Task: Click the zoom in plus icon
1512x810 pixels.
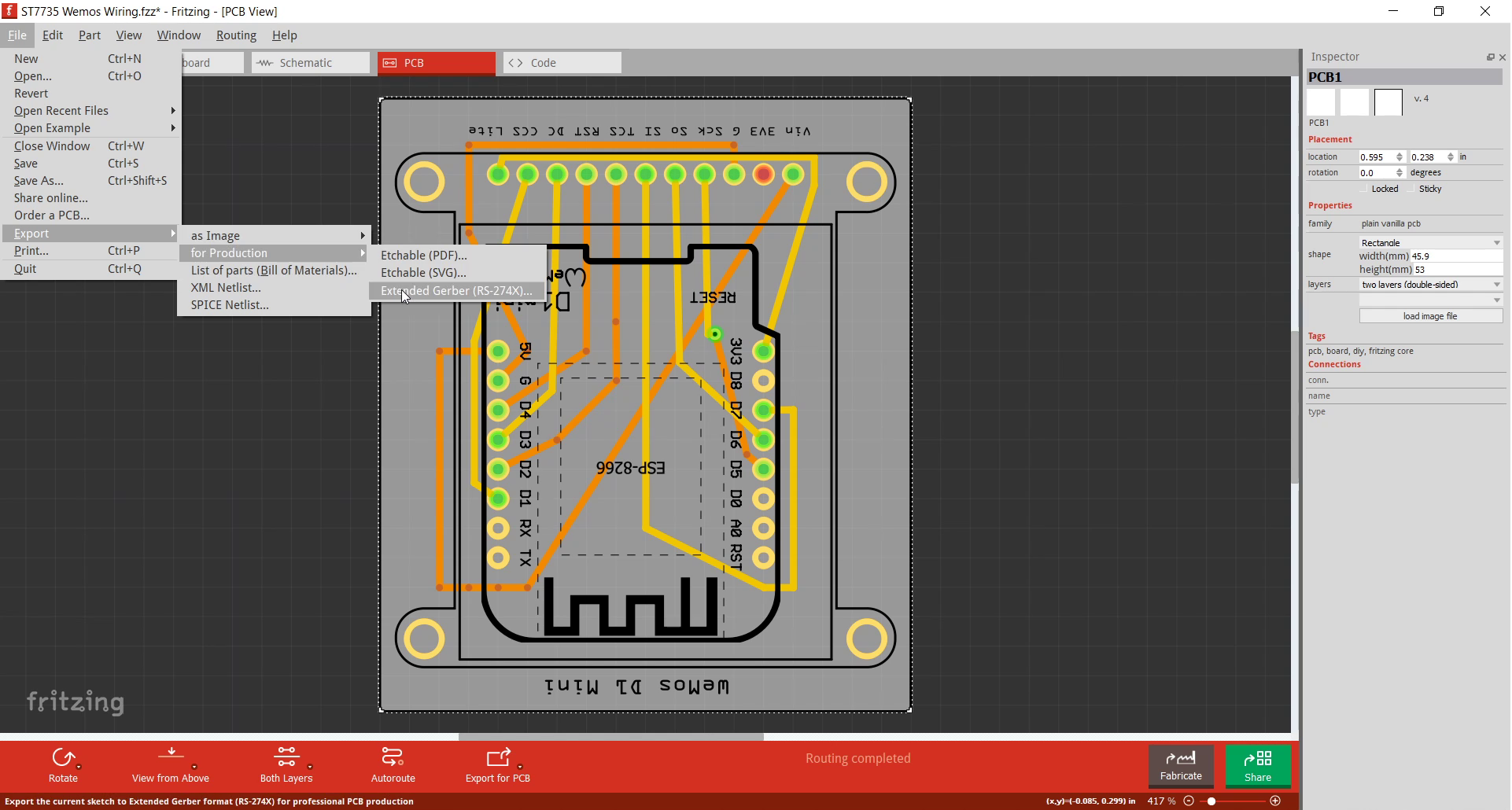Action: click(x=1275, y=801)
